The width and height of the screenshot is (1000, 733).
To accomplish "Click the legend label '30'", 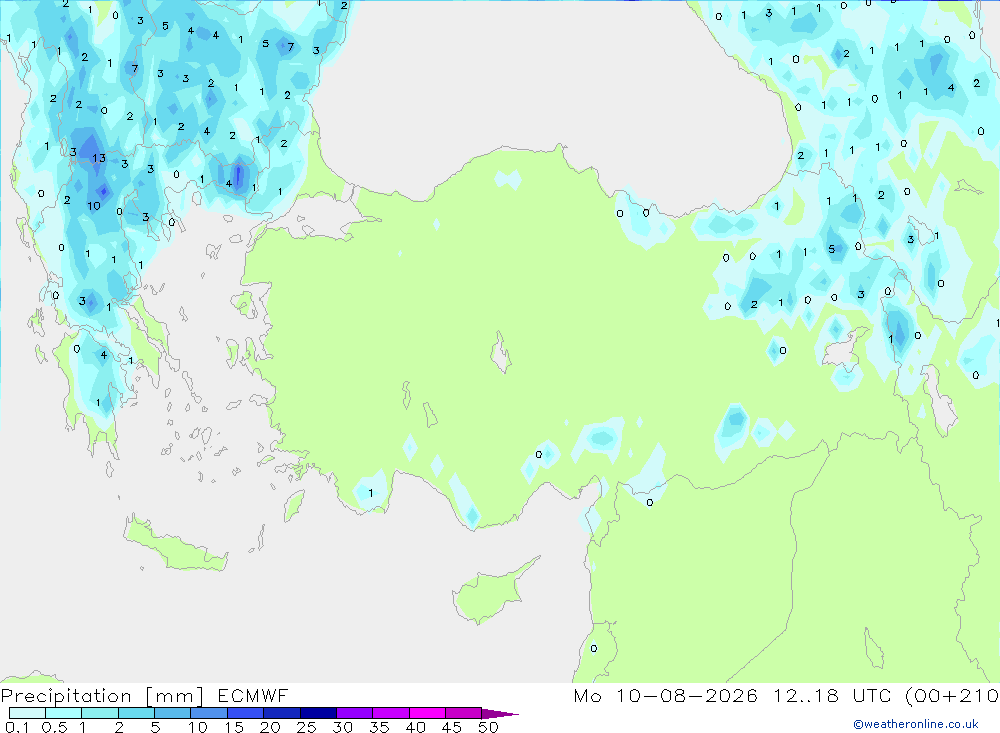I will pyautogui.click(x=342, y=727).
